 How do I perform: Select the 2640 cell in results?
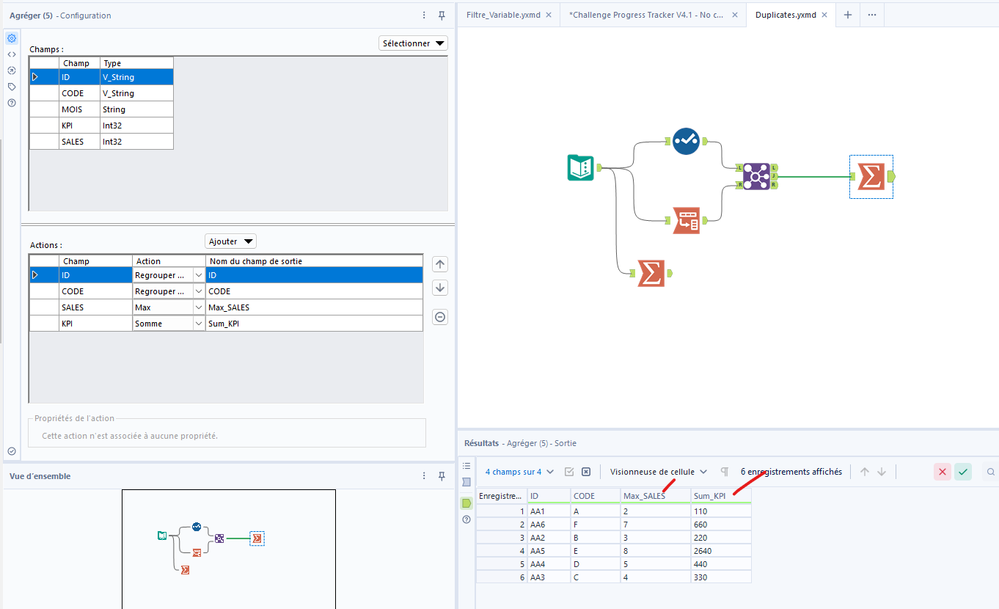pos(721,551)
